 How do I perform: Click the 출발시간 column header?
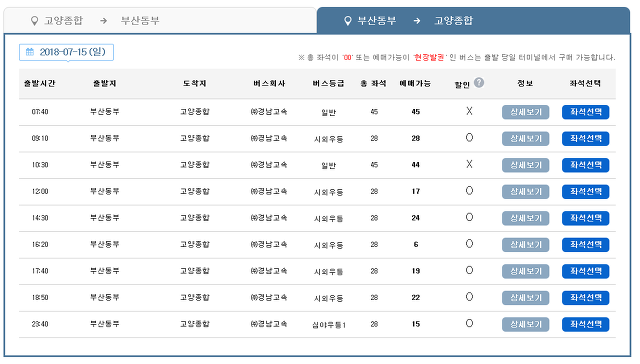click(40, 84)
